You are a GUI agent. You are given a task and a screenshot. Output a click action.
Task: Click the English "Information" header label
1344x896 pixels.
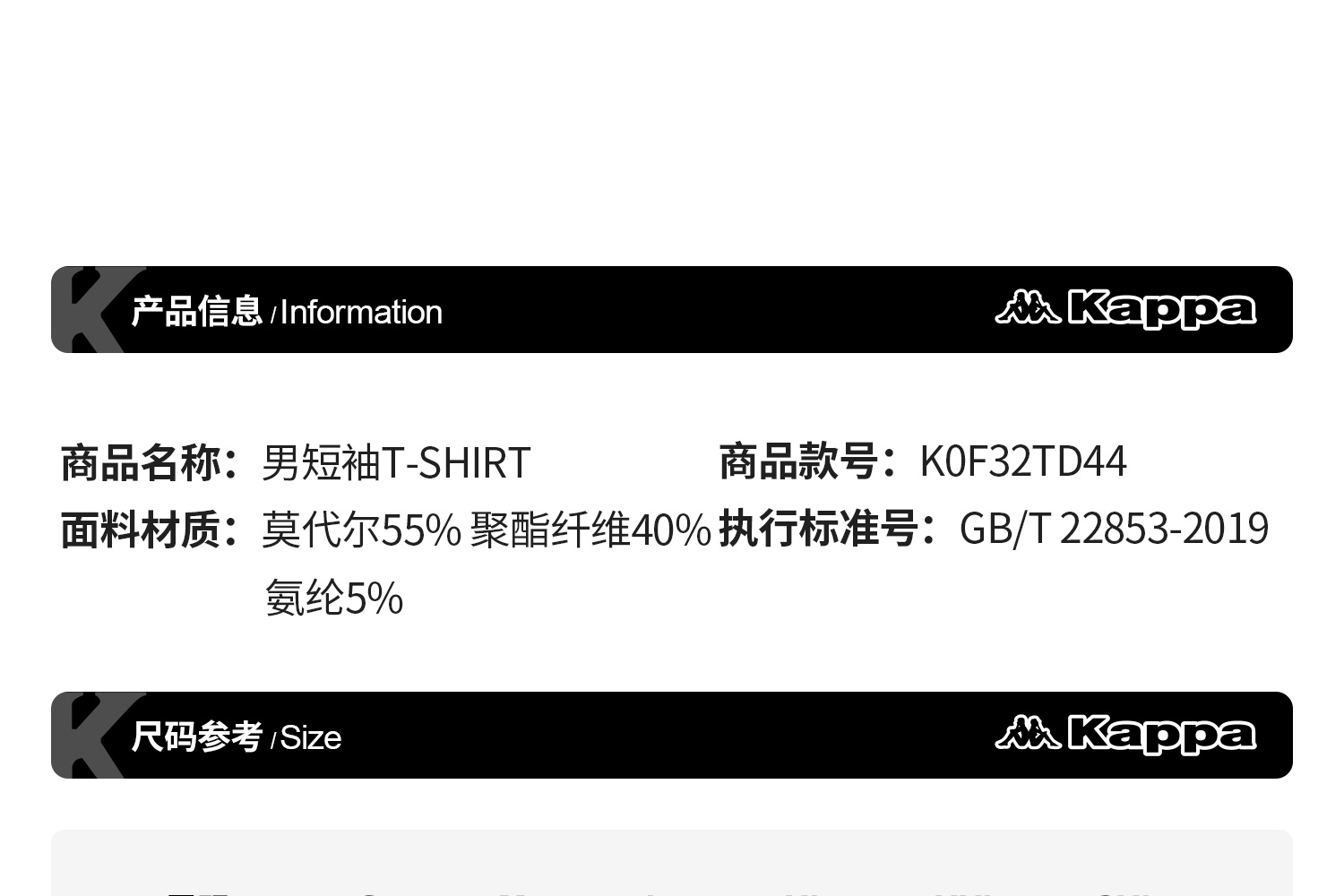(x=361, y=313)
